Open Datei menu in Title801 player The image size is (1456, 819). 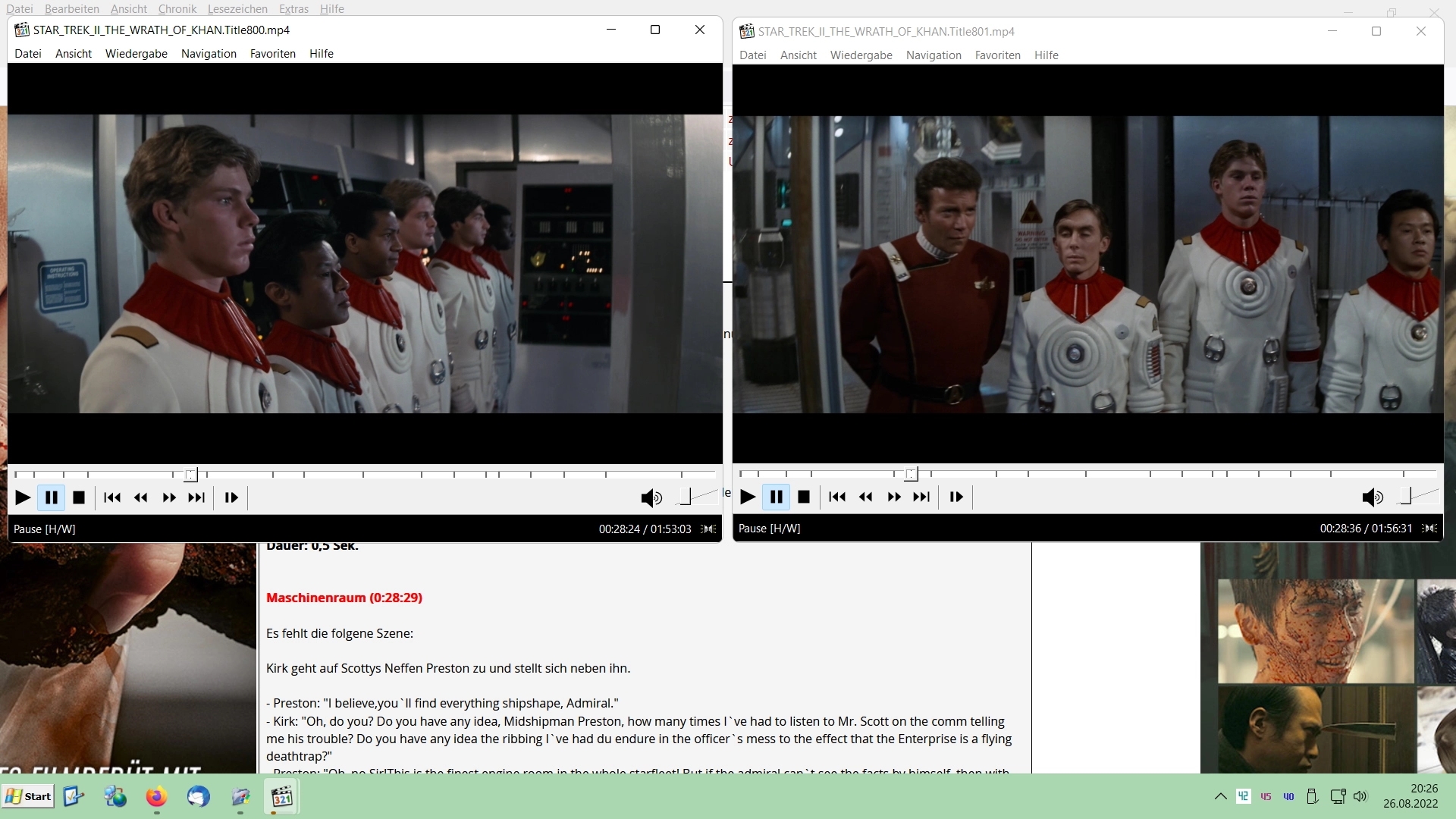point(753,55)
